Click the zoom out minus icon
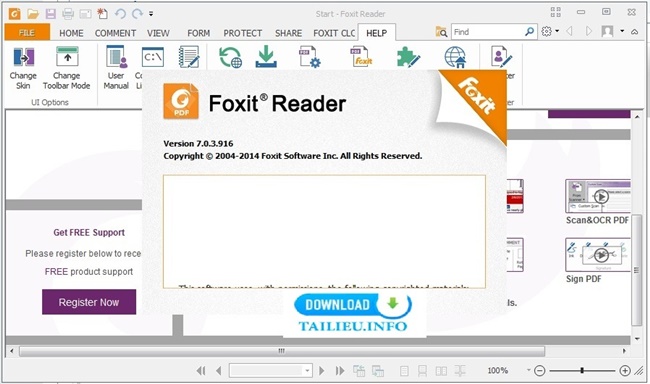The height and width of the screenshot is (384, 650). point(540,370)
